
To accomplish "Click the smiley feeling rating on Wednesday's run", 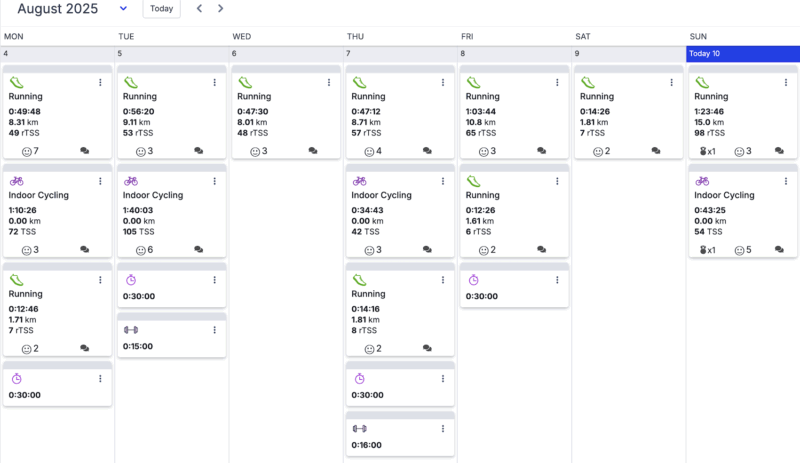I will 259,151.
